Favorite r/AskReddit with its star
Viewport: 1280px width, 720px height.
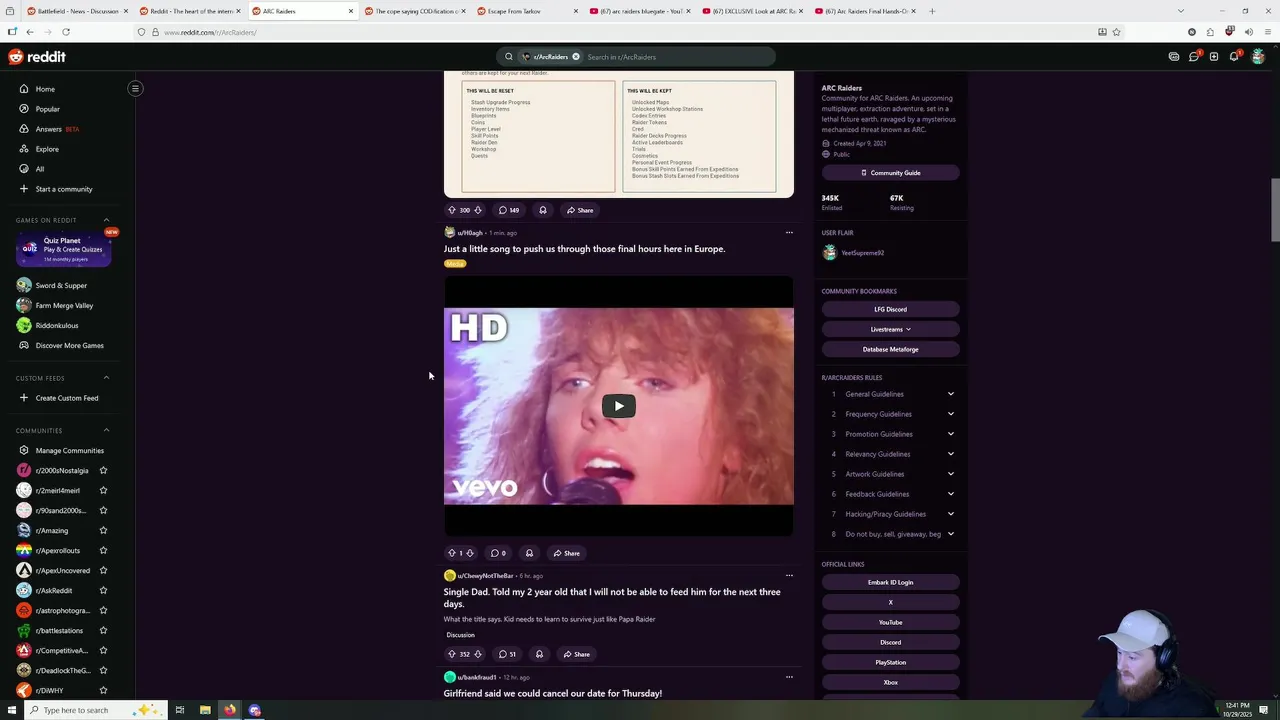tap(103, 590)
